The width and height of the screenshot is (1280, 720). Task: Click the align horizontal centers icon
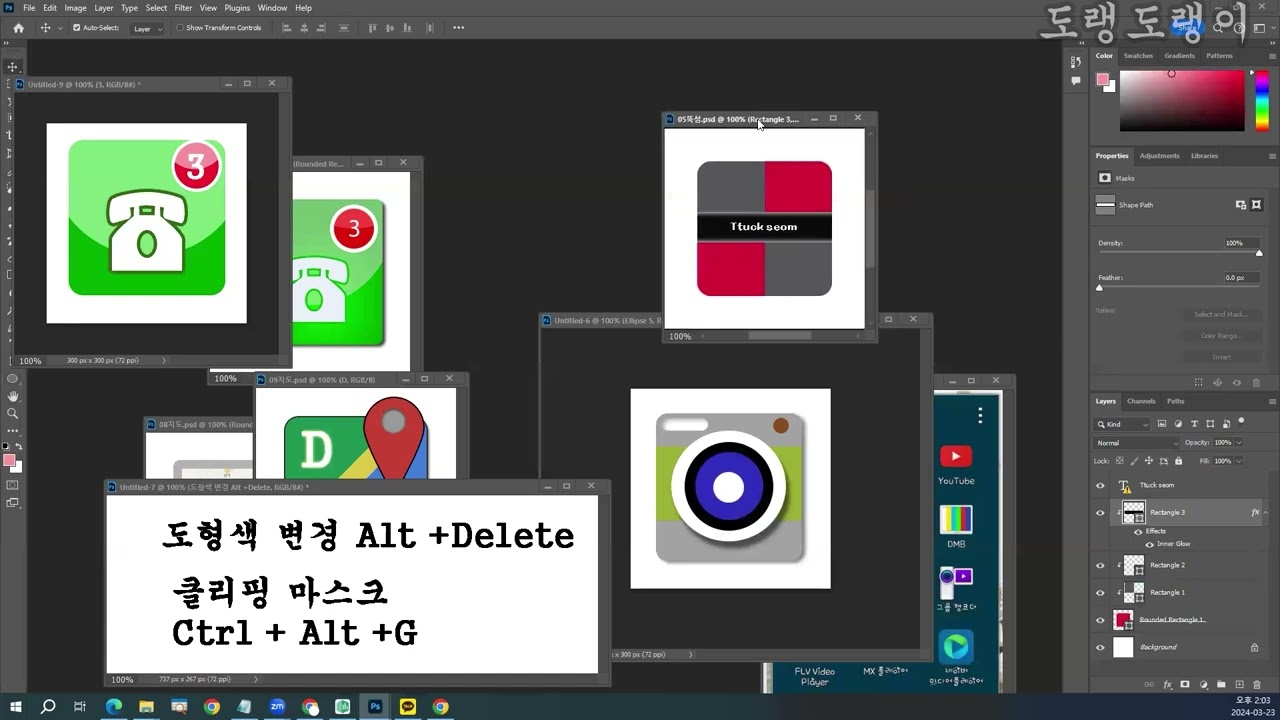[x=305, y=28]
